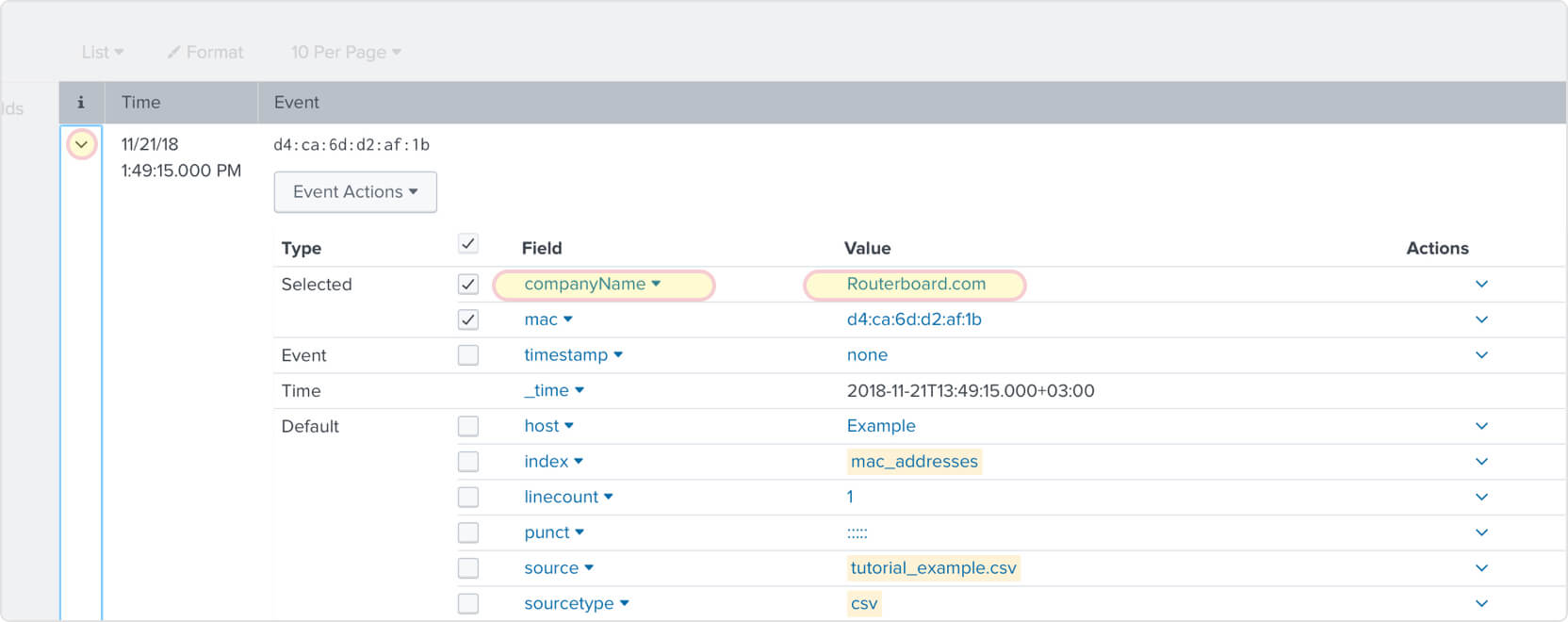
Task: Open the index field dropdown
Action: [x=554, y=462]
